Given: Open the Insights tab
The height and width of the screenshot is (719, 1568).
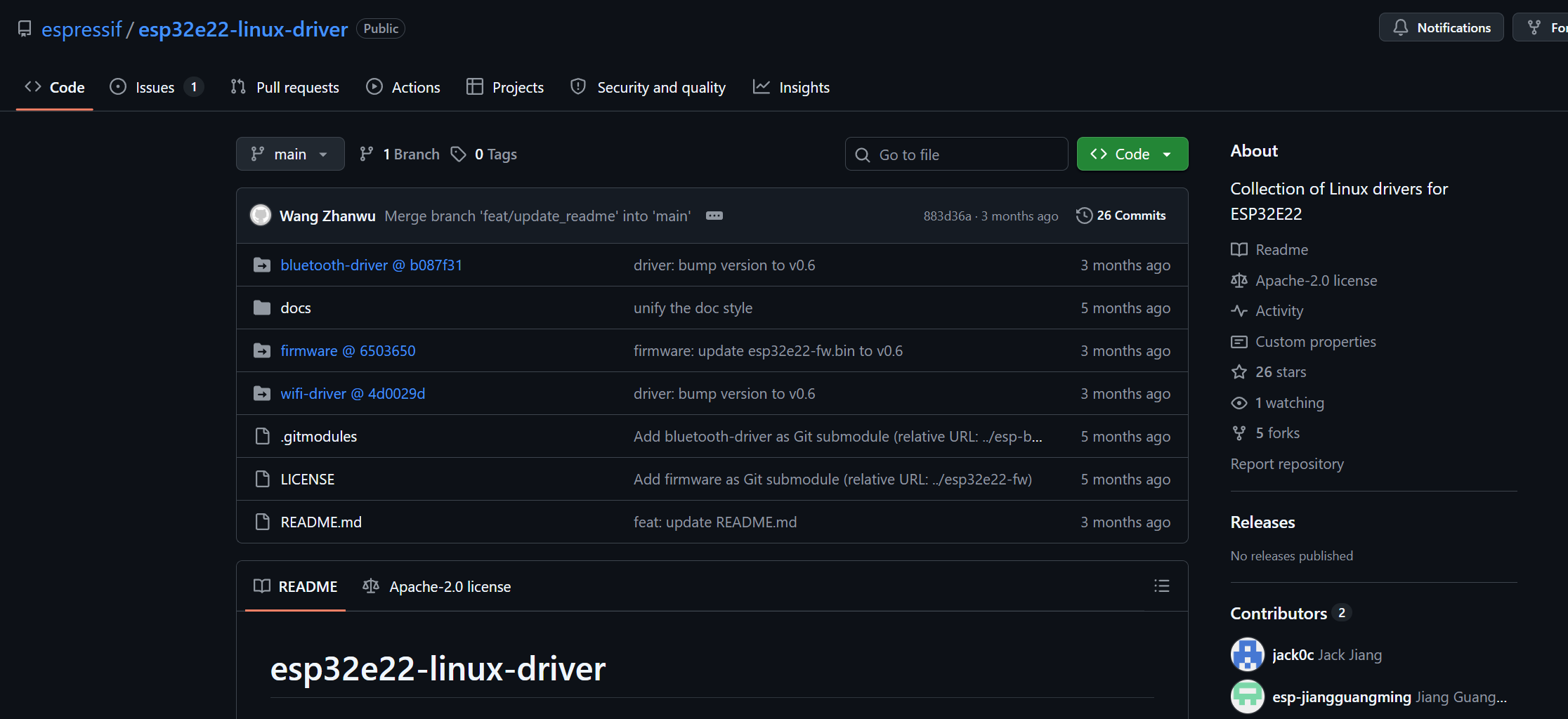Looking at the screenshot, I should pyautogui.click(x=792, y=87).
